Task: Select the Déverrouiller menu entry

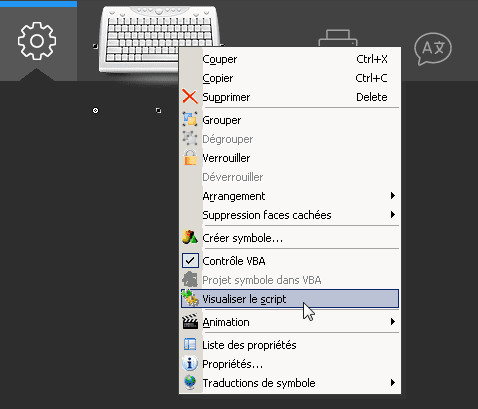Action: (233, 177)
